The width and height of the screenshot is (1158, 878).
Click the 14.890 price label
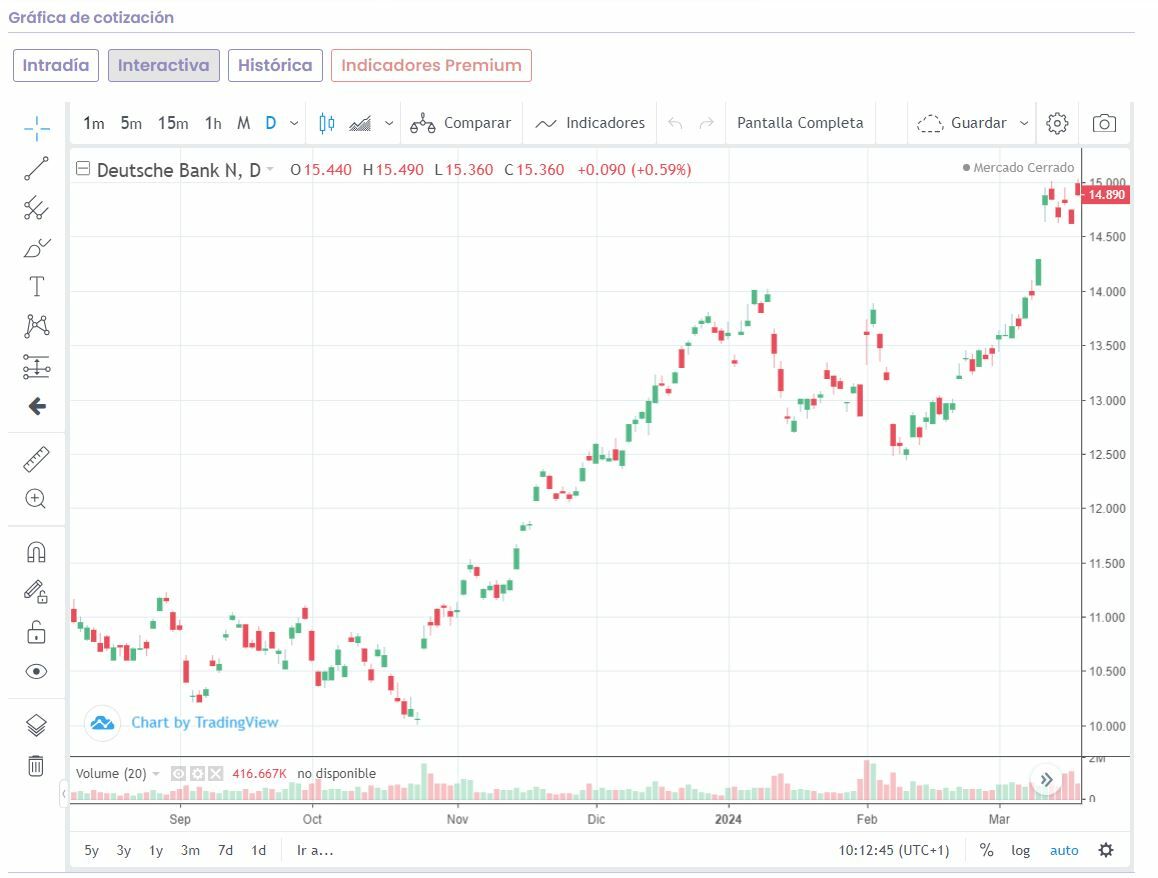[x=1106, y=195]
